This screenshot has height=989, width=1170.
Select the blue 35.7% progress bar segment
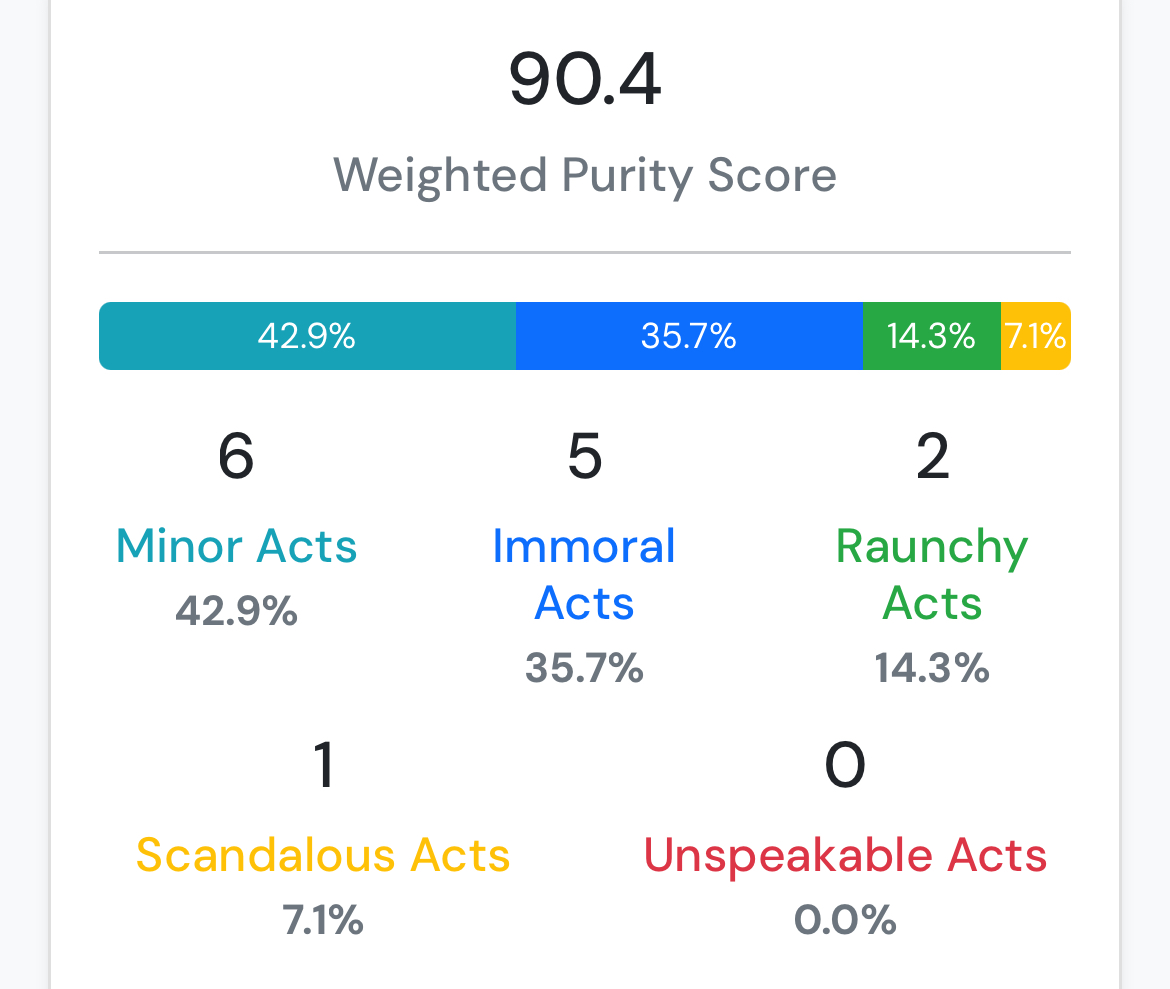click(x=689, y=336)
